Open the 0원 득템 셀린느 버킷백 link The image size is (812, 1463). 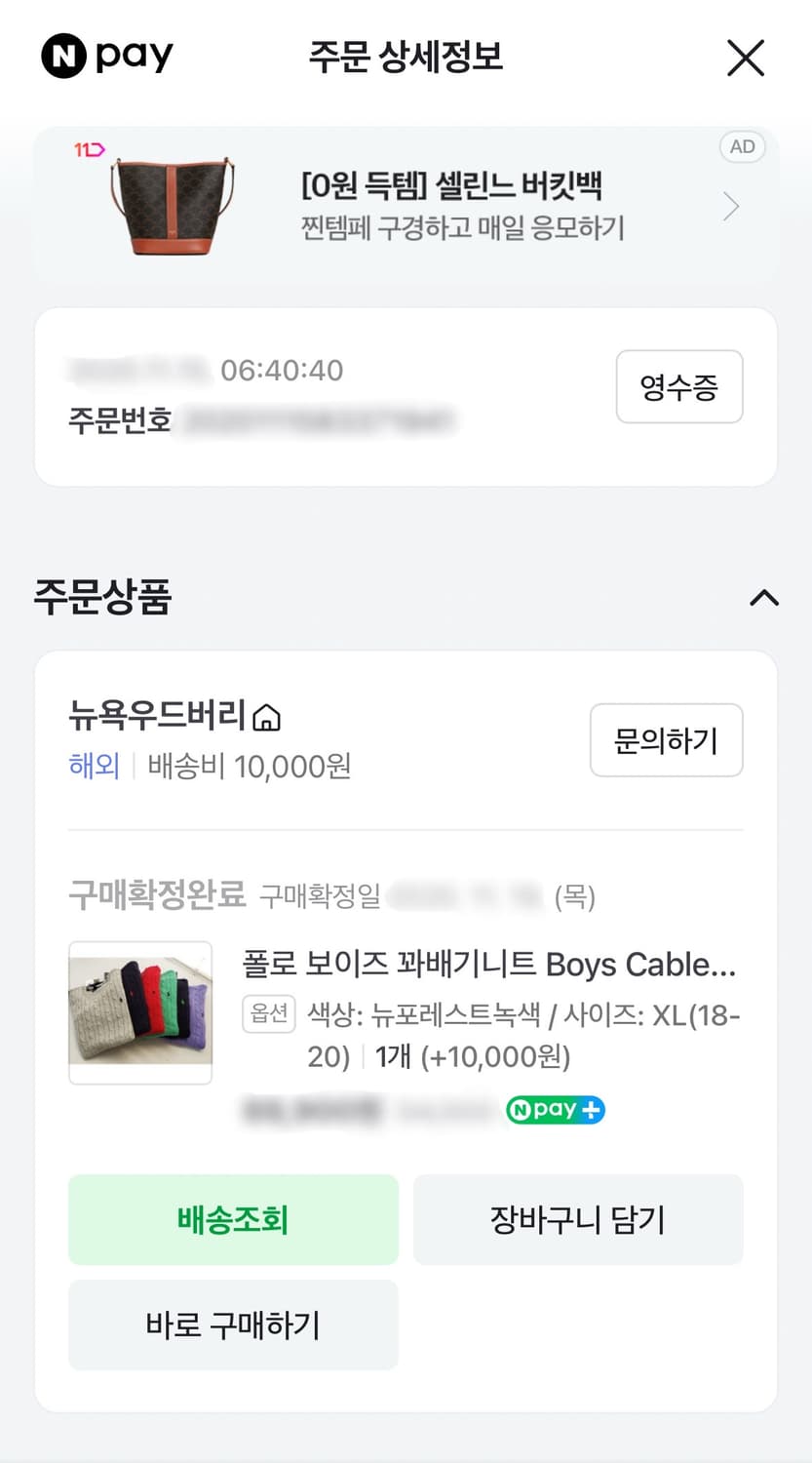point(451,185)
